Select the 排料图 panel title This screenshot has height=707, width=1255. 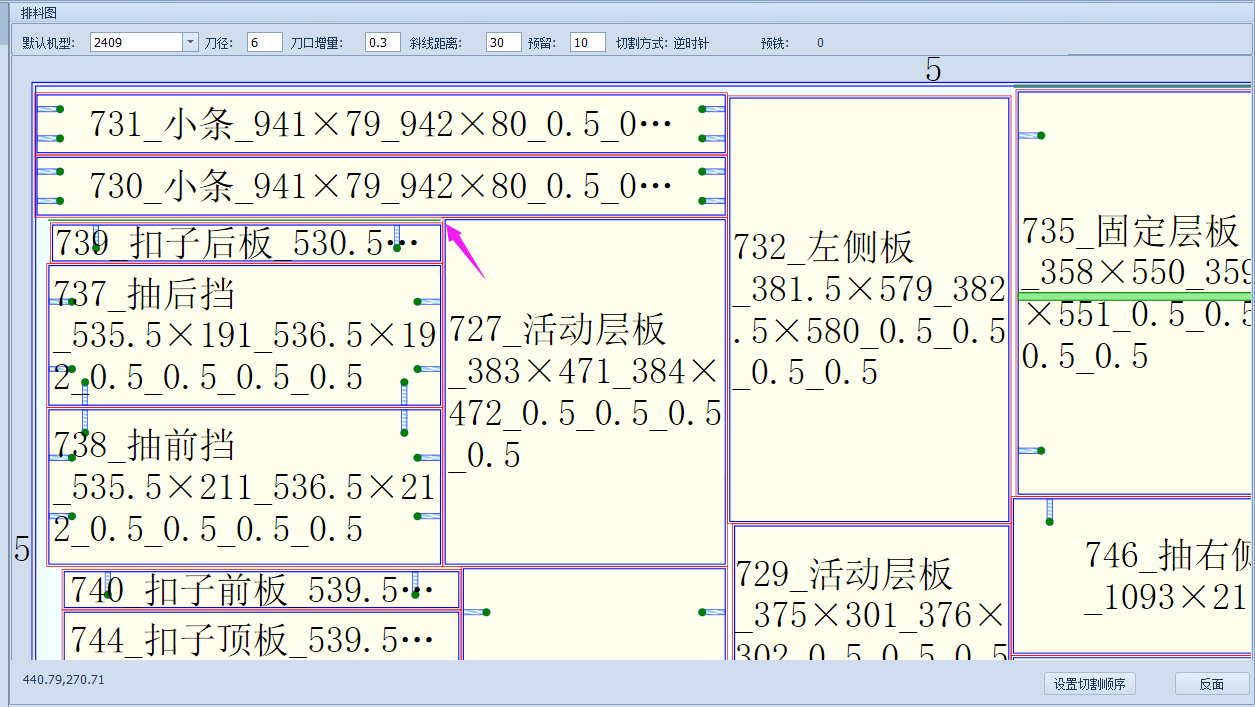click(39, 13)
